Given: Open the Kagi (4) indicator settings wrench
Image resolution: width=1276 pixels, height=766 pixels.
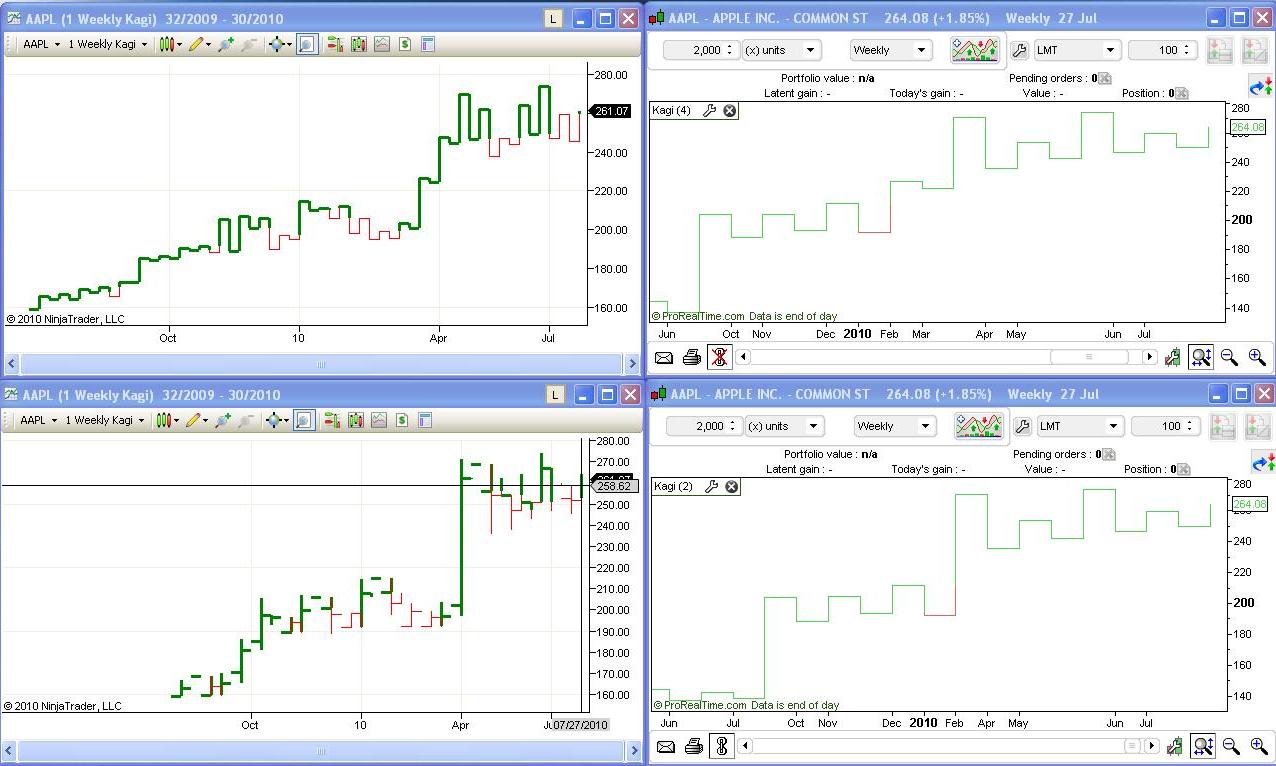Looking at the screenshot, I should point(709,111).
